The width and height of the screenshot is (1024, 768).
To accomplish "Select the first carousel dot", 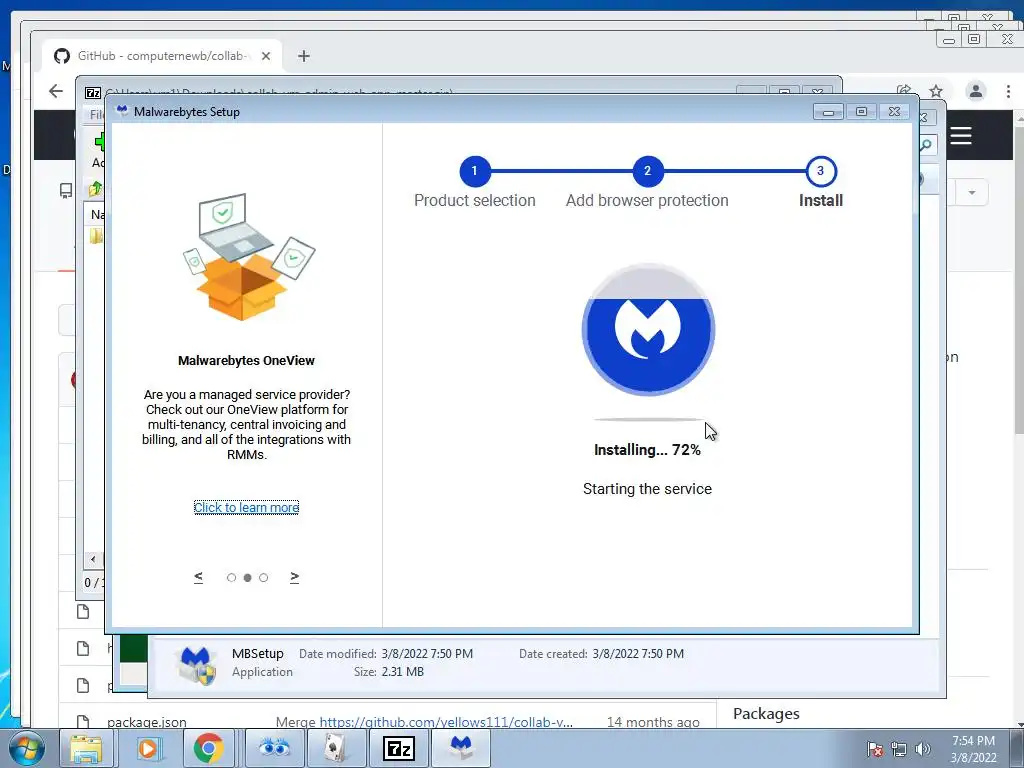I will [231, 577].
